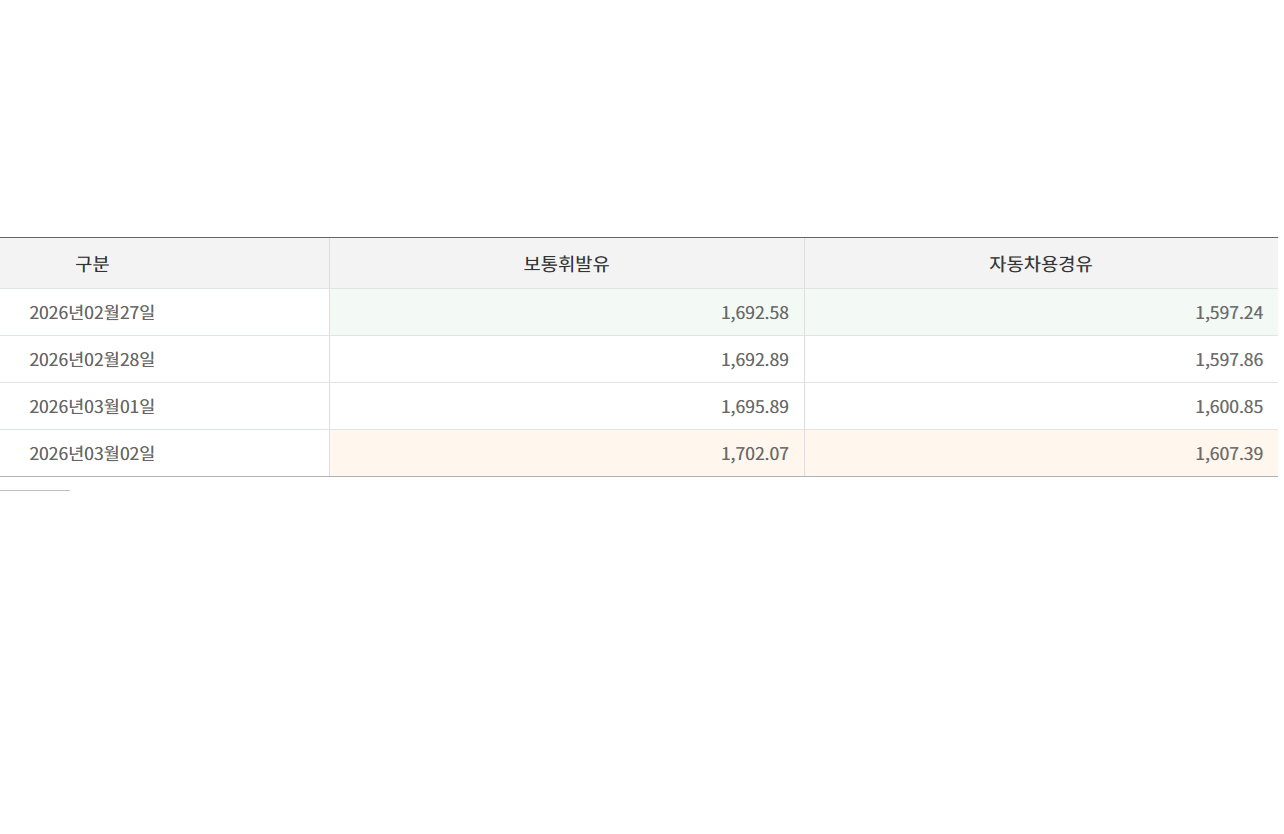
Task: Click the gasoline price 1,695.89
Action: click(754, 406)
